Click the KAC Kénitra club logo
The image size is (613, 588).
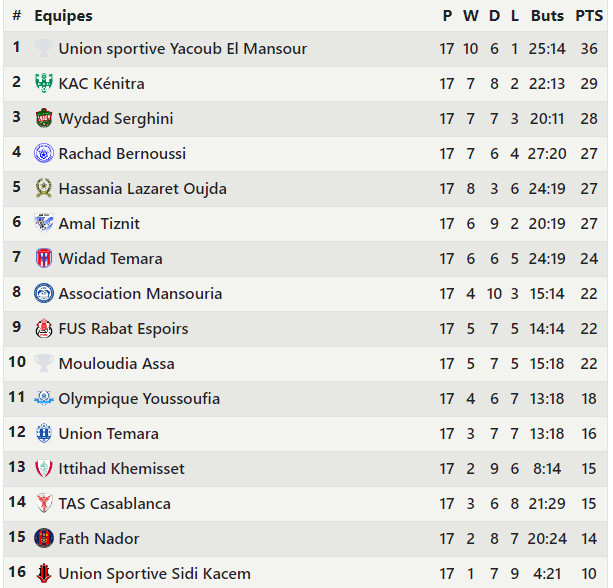coord(44,84)
